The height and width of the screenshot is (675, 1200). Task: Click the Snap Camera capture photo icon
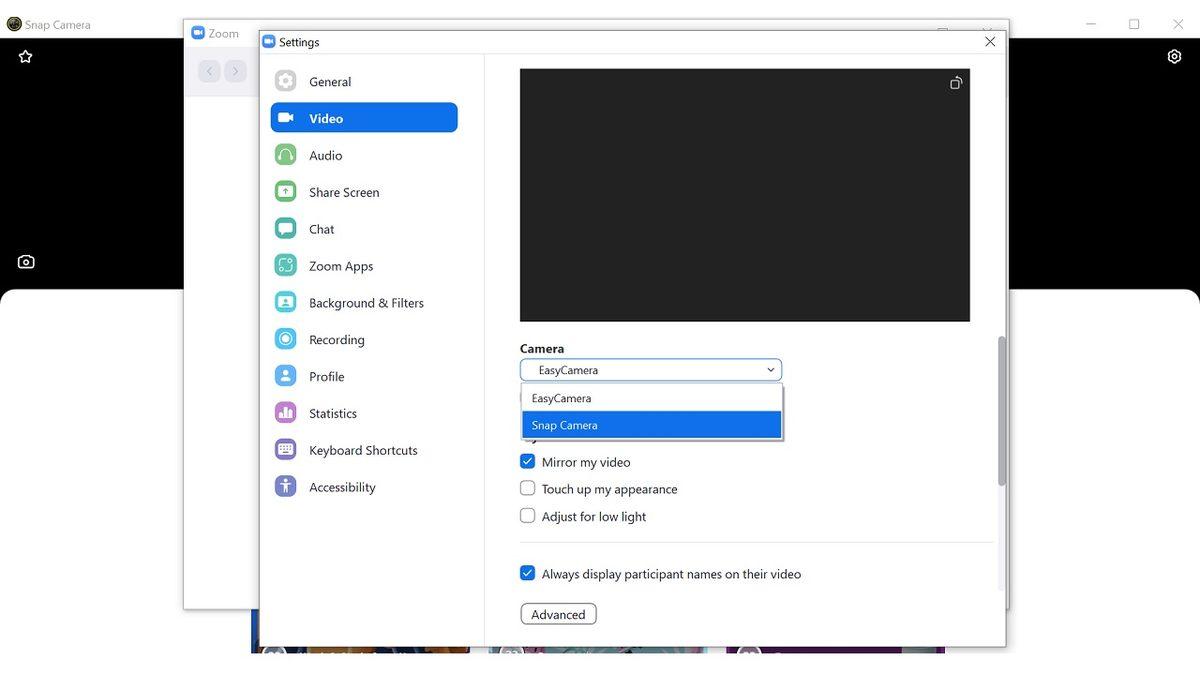click(x=26, y=262)
